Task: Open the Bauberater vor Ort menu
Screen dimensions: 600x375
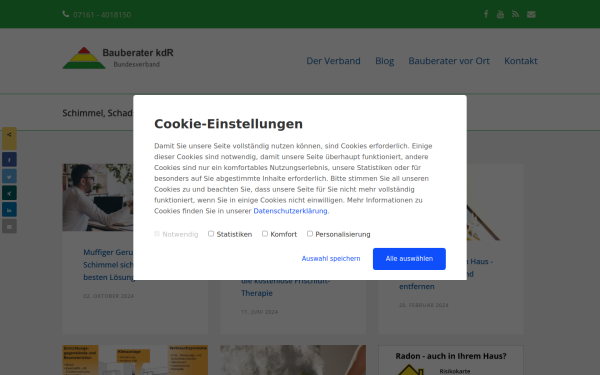Action: coord(449,61)
